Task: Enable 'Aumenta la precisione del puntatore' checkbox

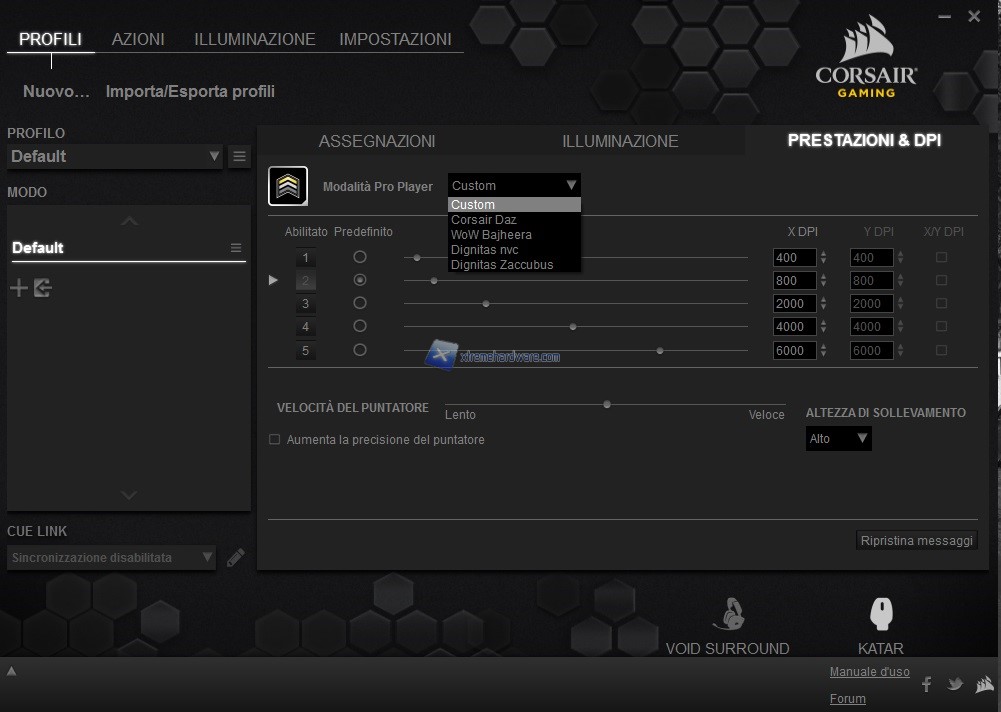Action: coord(275,439)
